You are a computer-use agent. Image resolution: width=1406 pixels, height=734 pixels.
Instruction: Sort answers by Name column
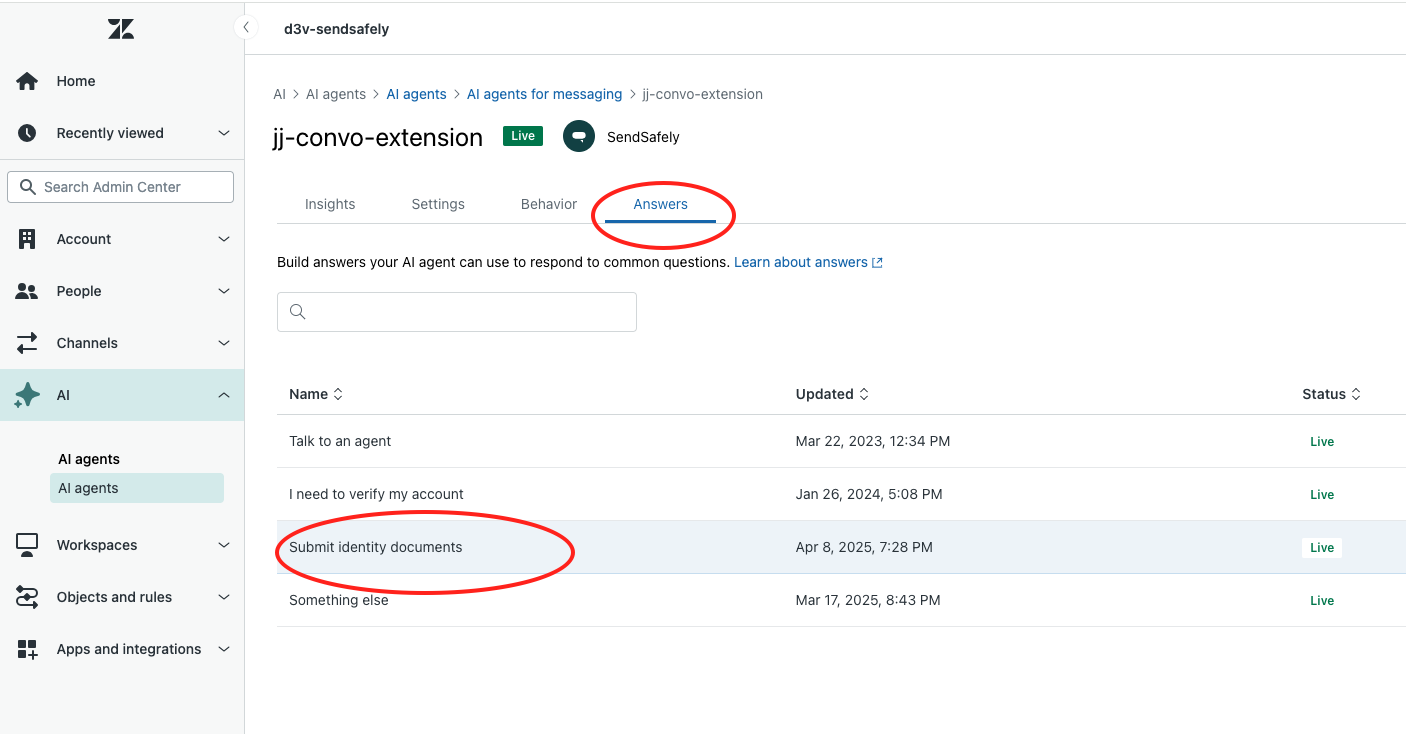tap(316, 394)
